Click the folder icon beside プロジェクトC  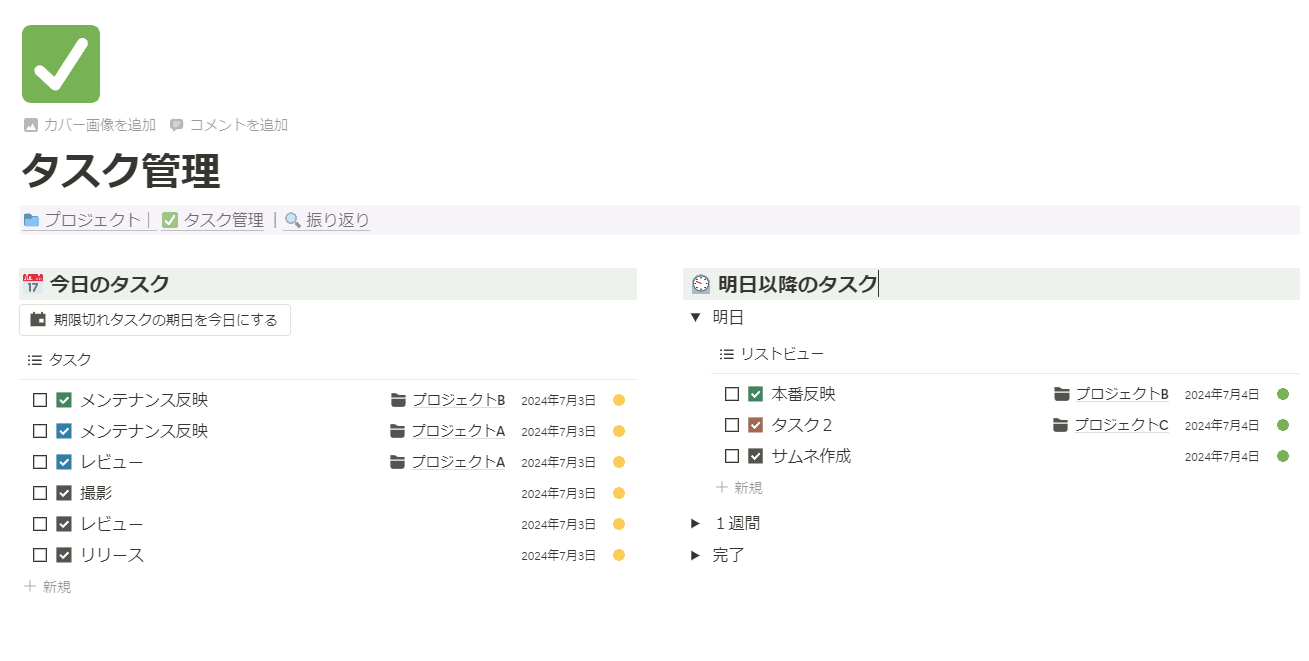[x=1061, y=425]
